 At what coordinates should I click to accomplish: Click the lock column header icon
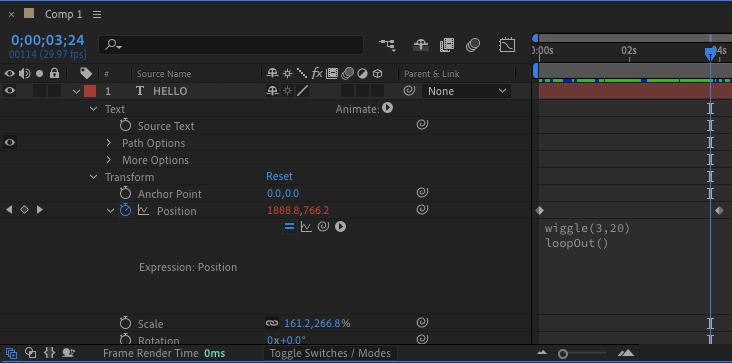click(x=55, y=73)
